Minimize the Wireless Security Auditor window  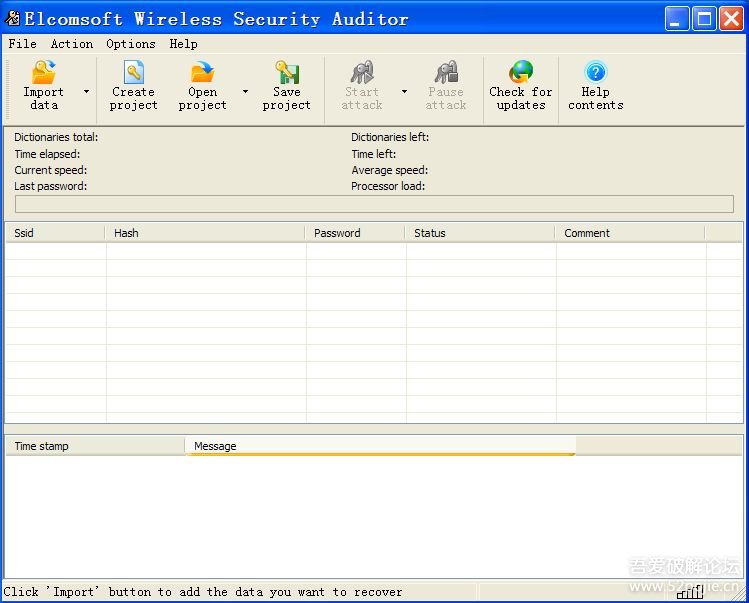[x=676, y=19]
